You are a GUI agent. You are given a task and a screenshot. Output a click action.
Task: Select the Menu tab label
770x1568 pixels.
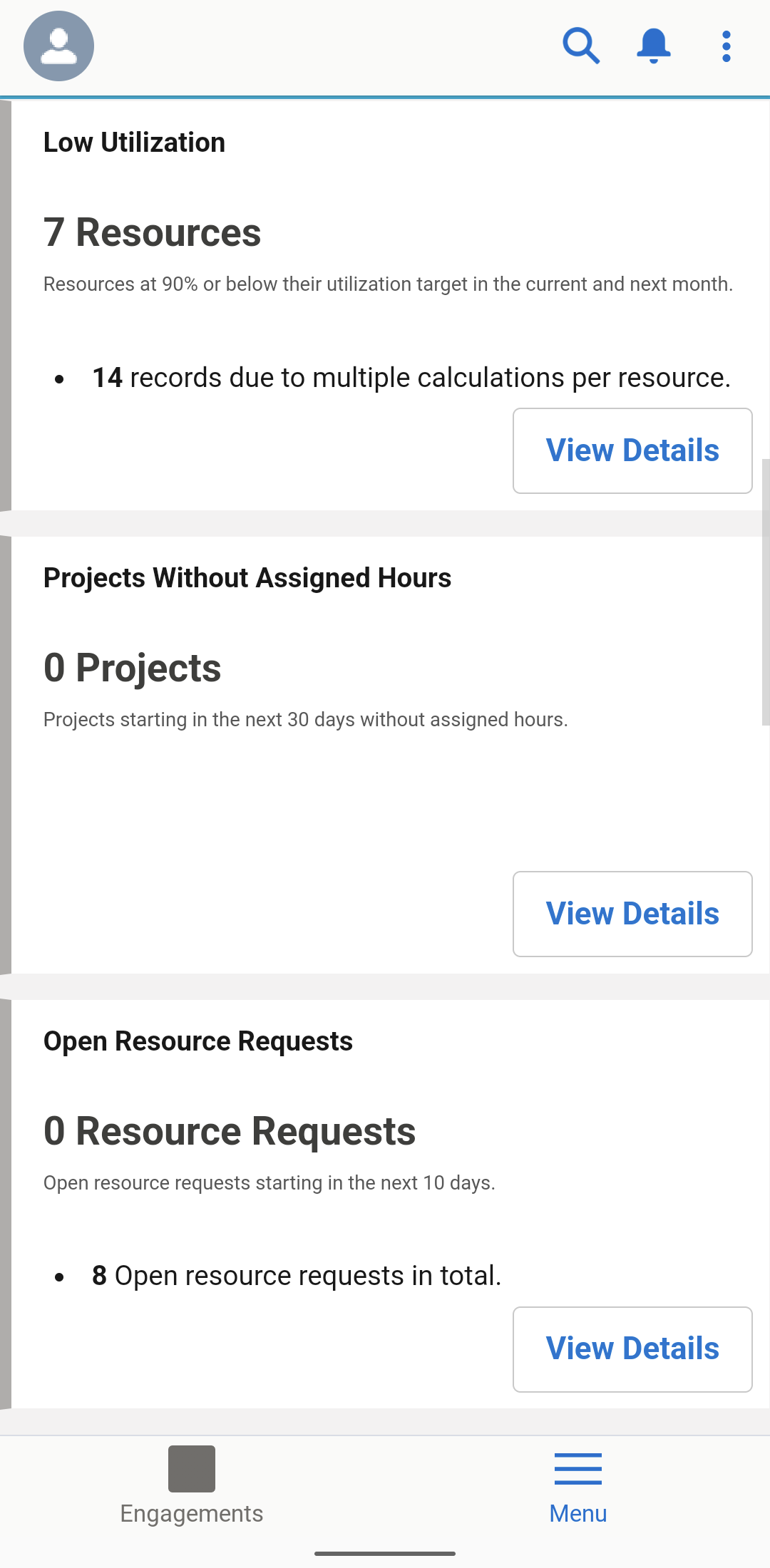[577, 1513]
